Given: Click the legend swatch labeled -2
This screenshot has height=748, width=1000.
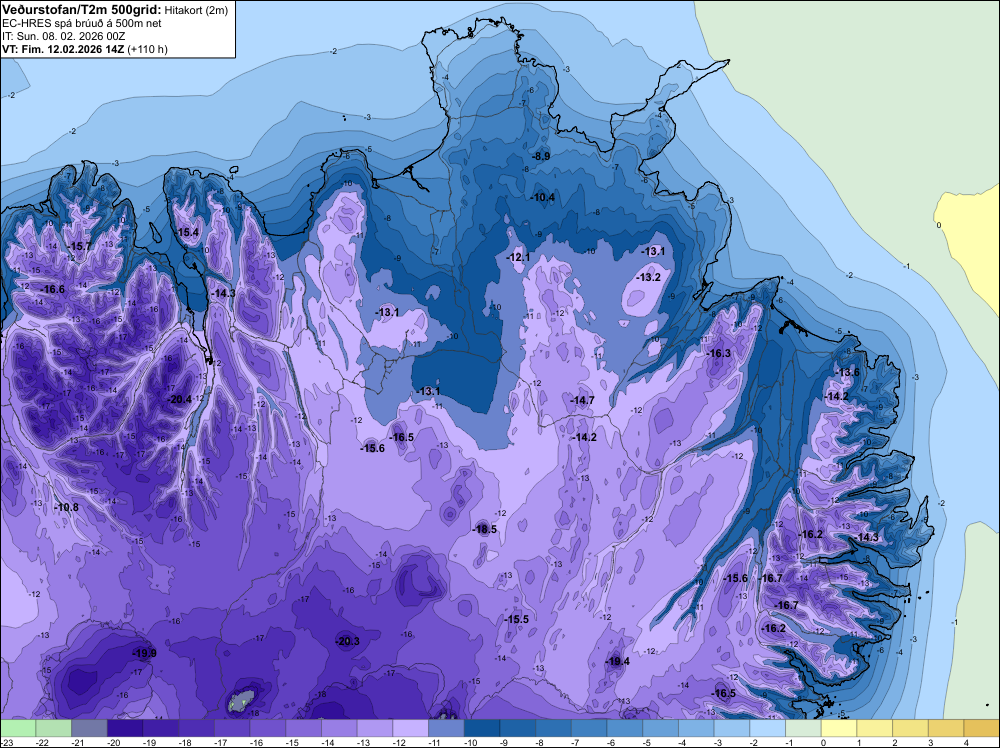Looking at the screenshot, I should 768,728.
